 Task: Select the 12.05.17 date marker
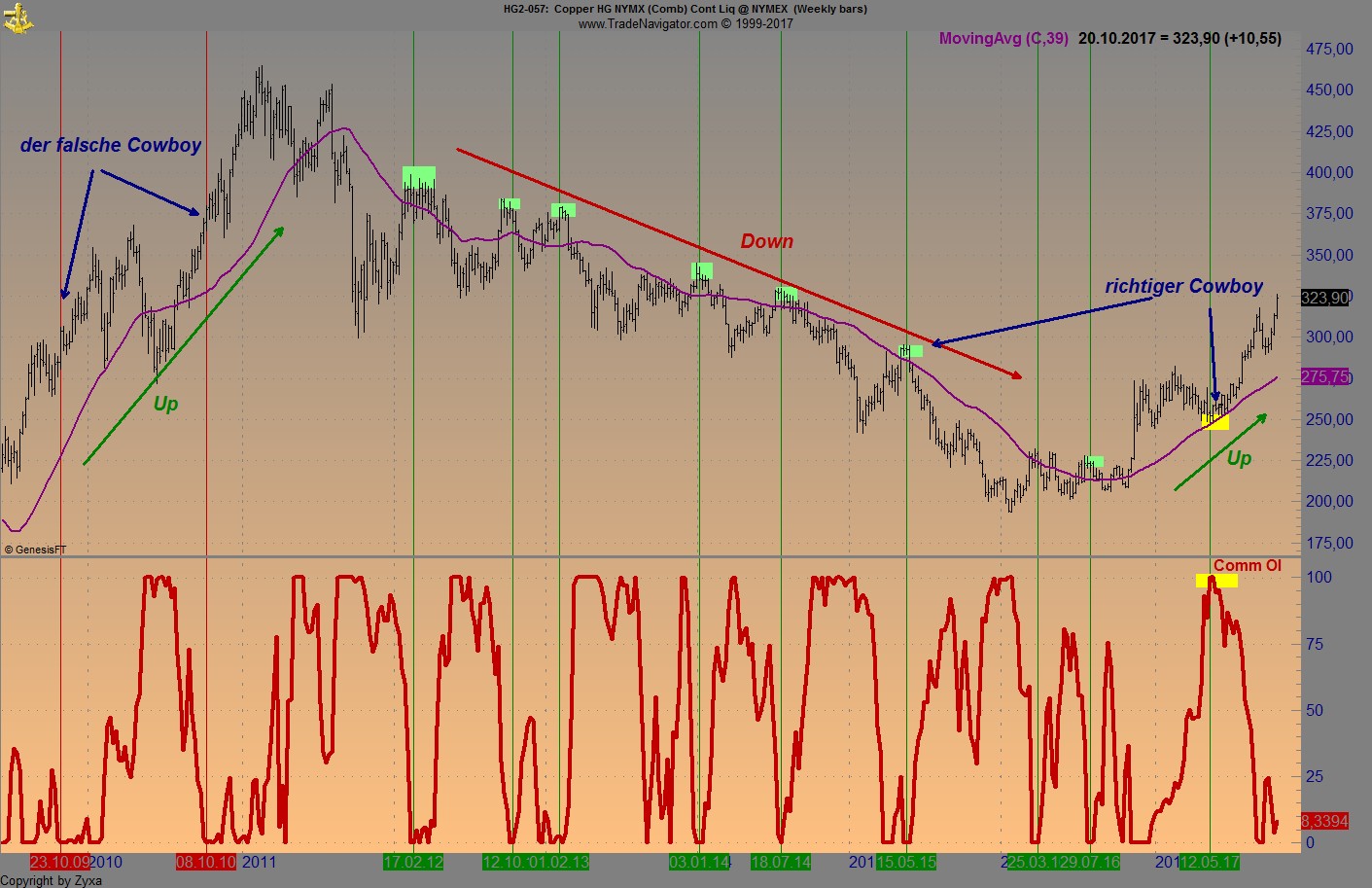[1209, 862]
